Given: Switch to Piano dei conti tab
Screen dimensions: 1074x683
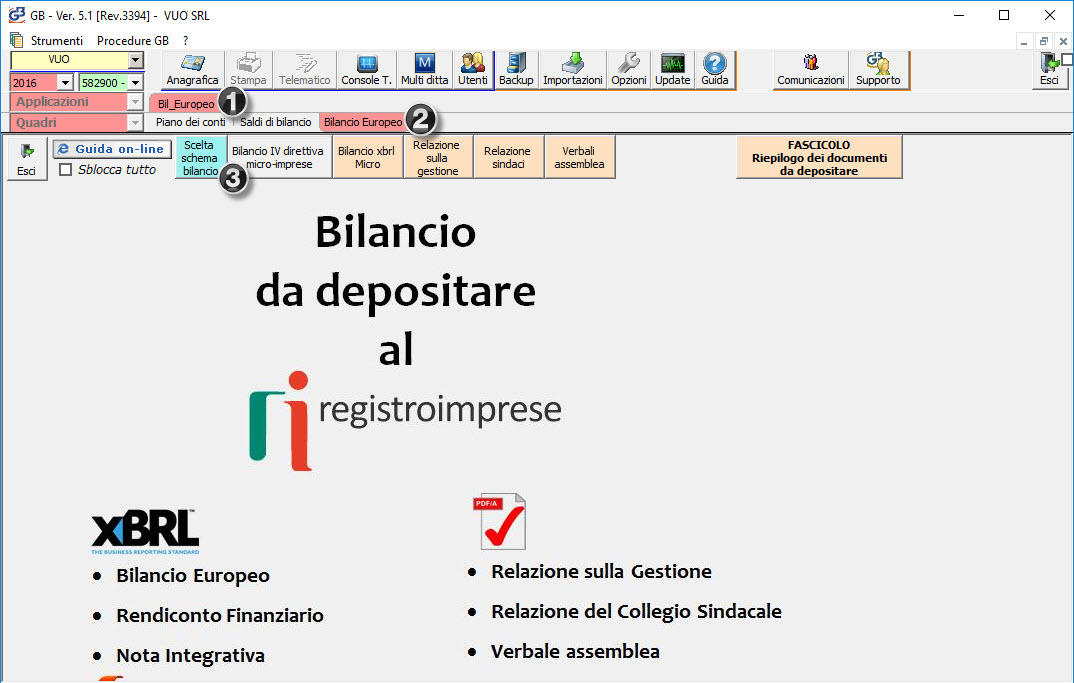Looking at the screenshot, I should [190, 122].
